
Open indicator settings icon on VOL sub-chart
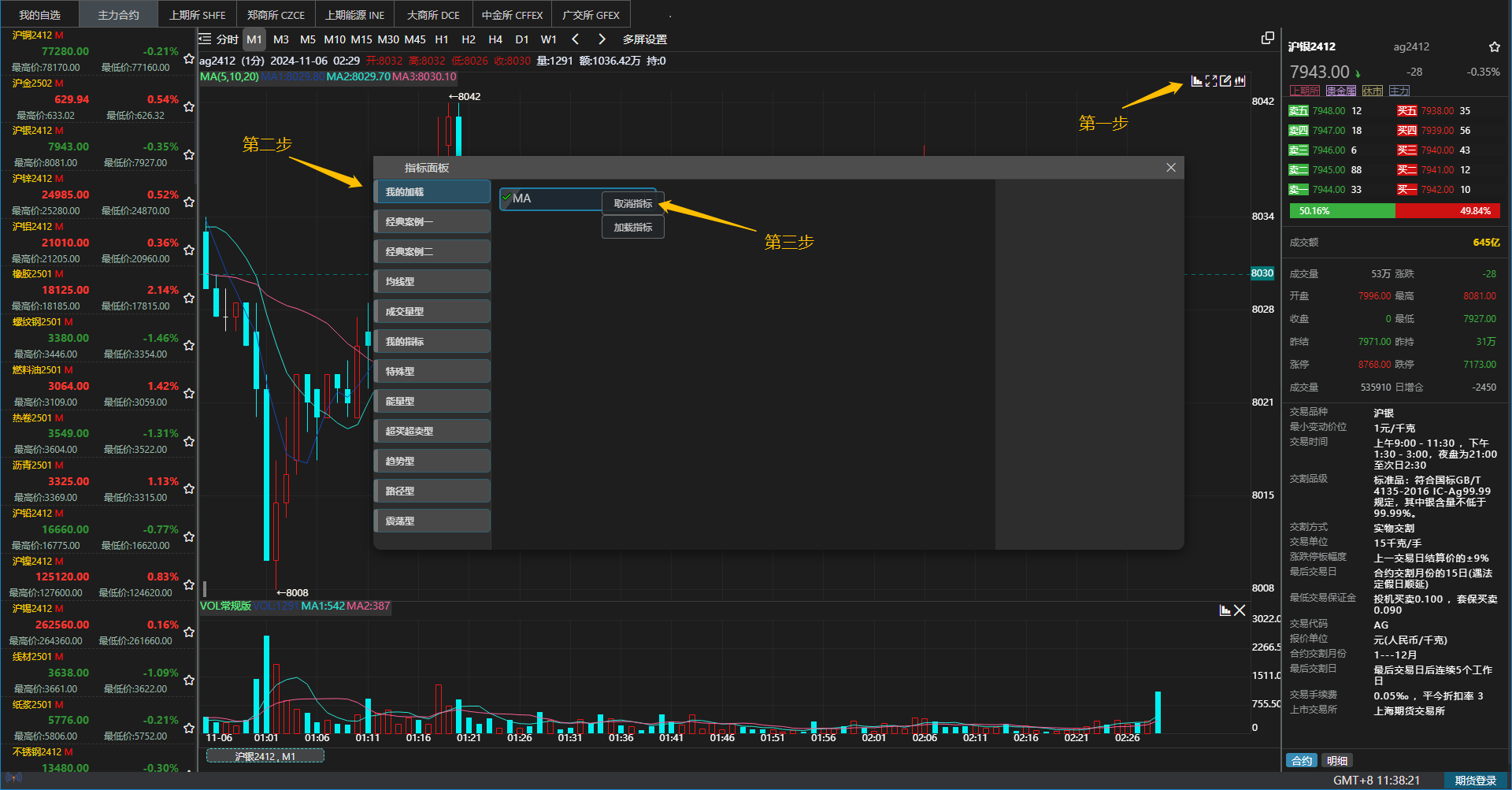[x=1225, y=610]
